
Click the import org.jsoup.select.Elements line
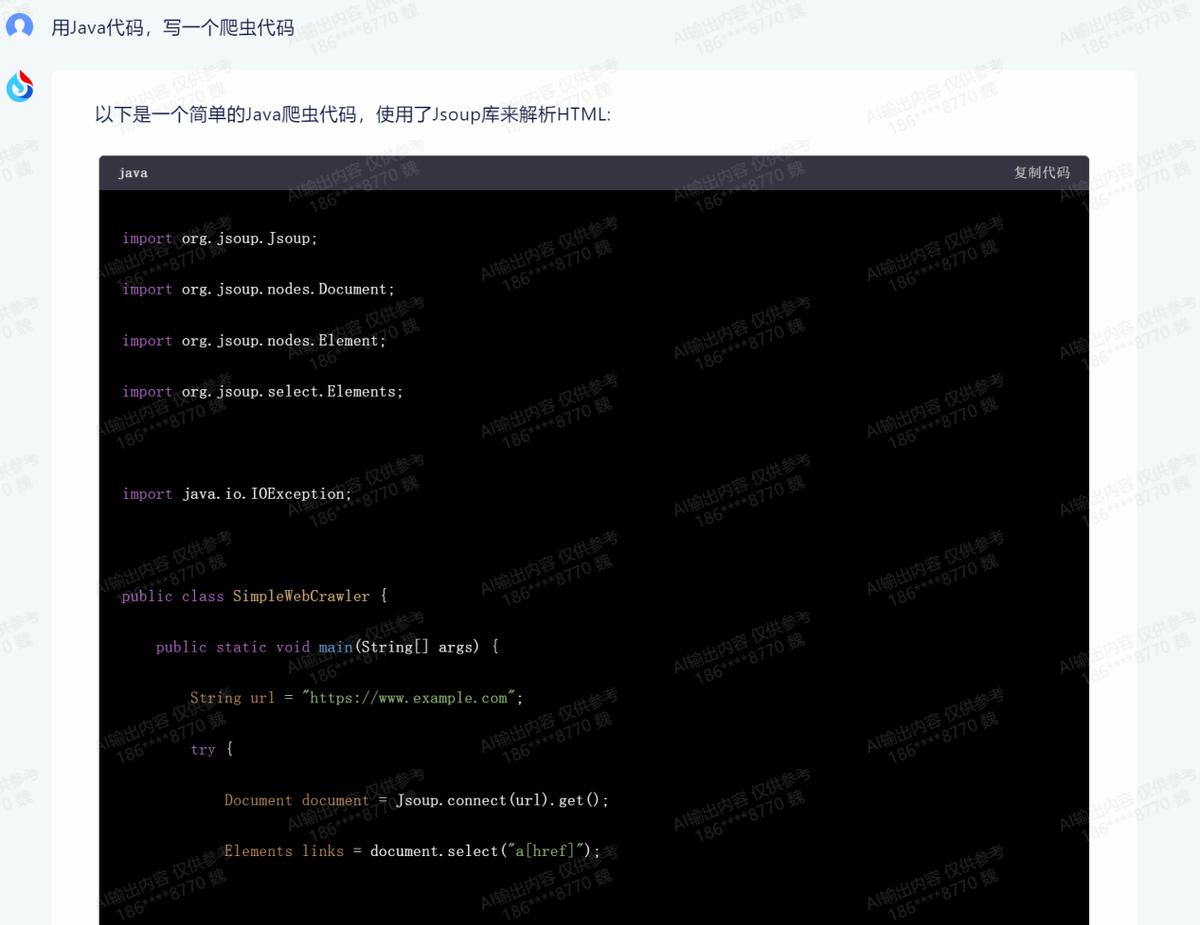click(262, 391)
